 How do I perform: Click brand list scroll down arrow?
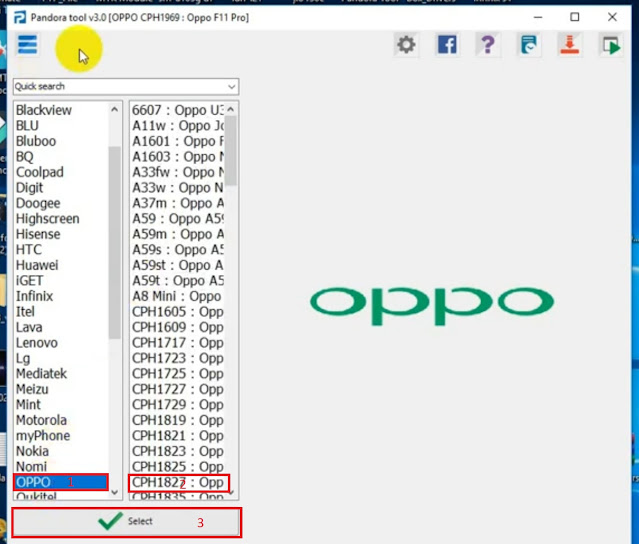click(x=115, y=492)
